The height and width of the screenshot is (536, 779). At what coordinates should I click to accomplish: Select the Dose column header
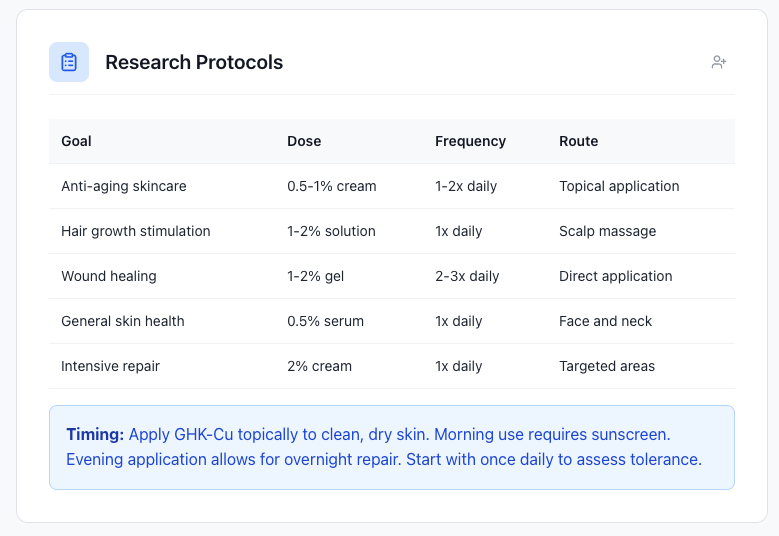(304, 141)
